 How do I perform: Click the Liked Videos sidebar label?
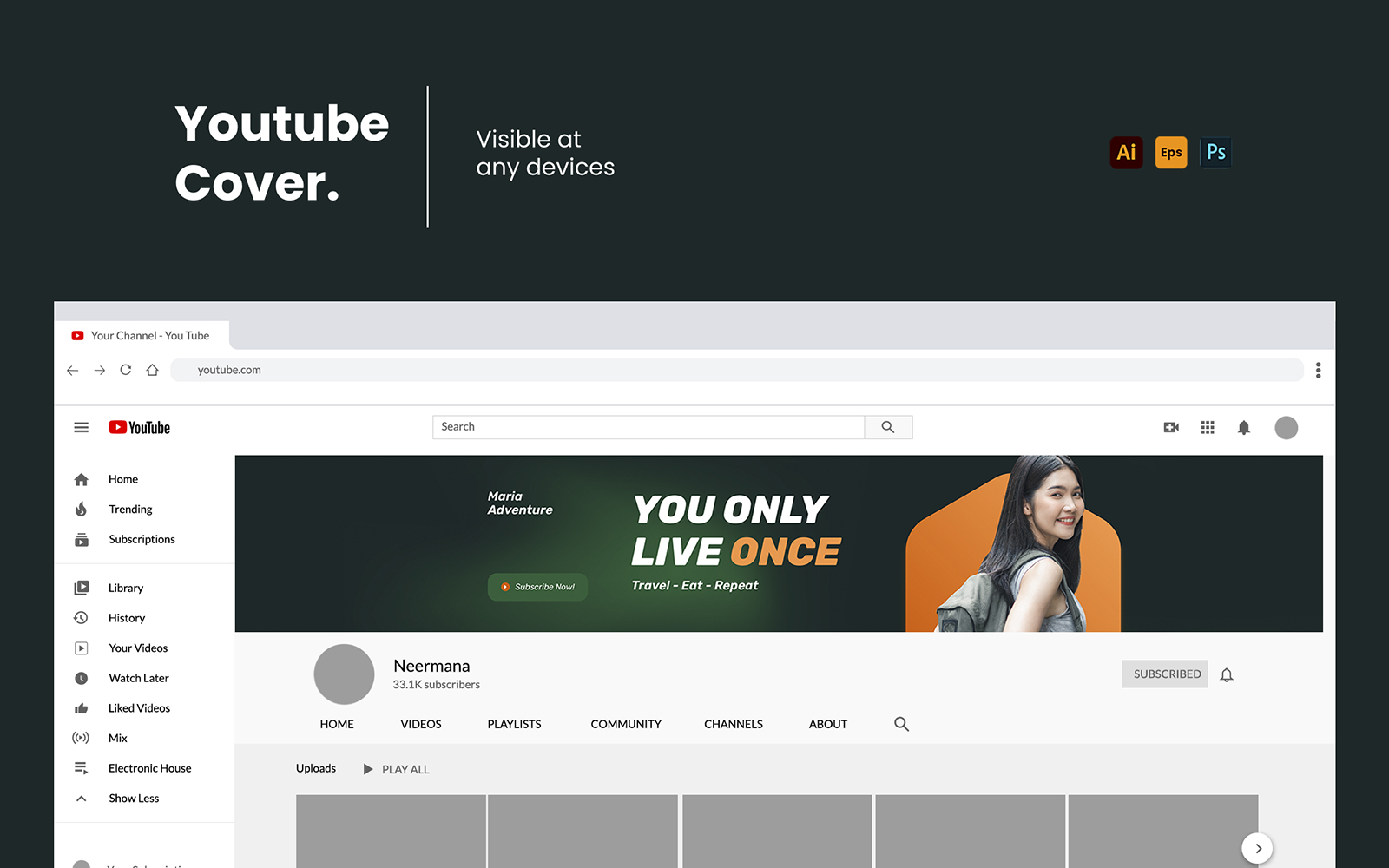click(x=139, y=708)
